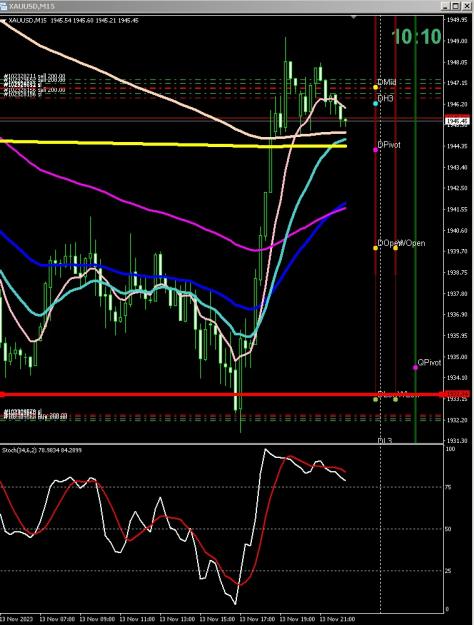The height and width of the screenshot is (625, 474).
Task: Click the current price label 1945.46
Action: (x=457, y=121)
